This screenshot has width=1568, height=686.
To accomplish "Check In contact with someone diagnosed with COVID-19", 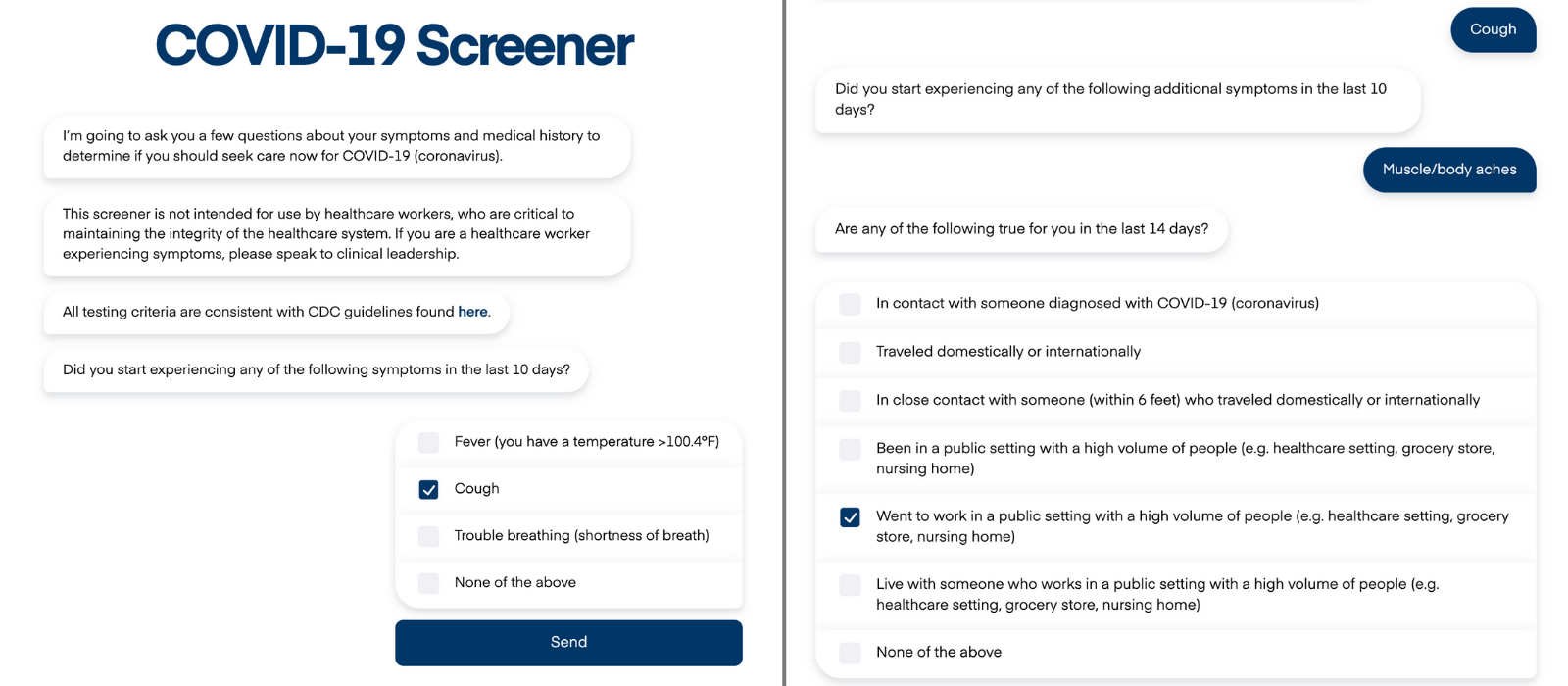I will pos(849,304).
